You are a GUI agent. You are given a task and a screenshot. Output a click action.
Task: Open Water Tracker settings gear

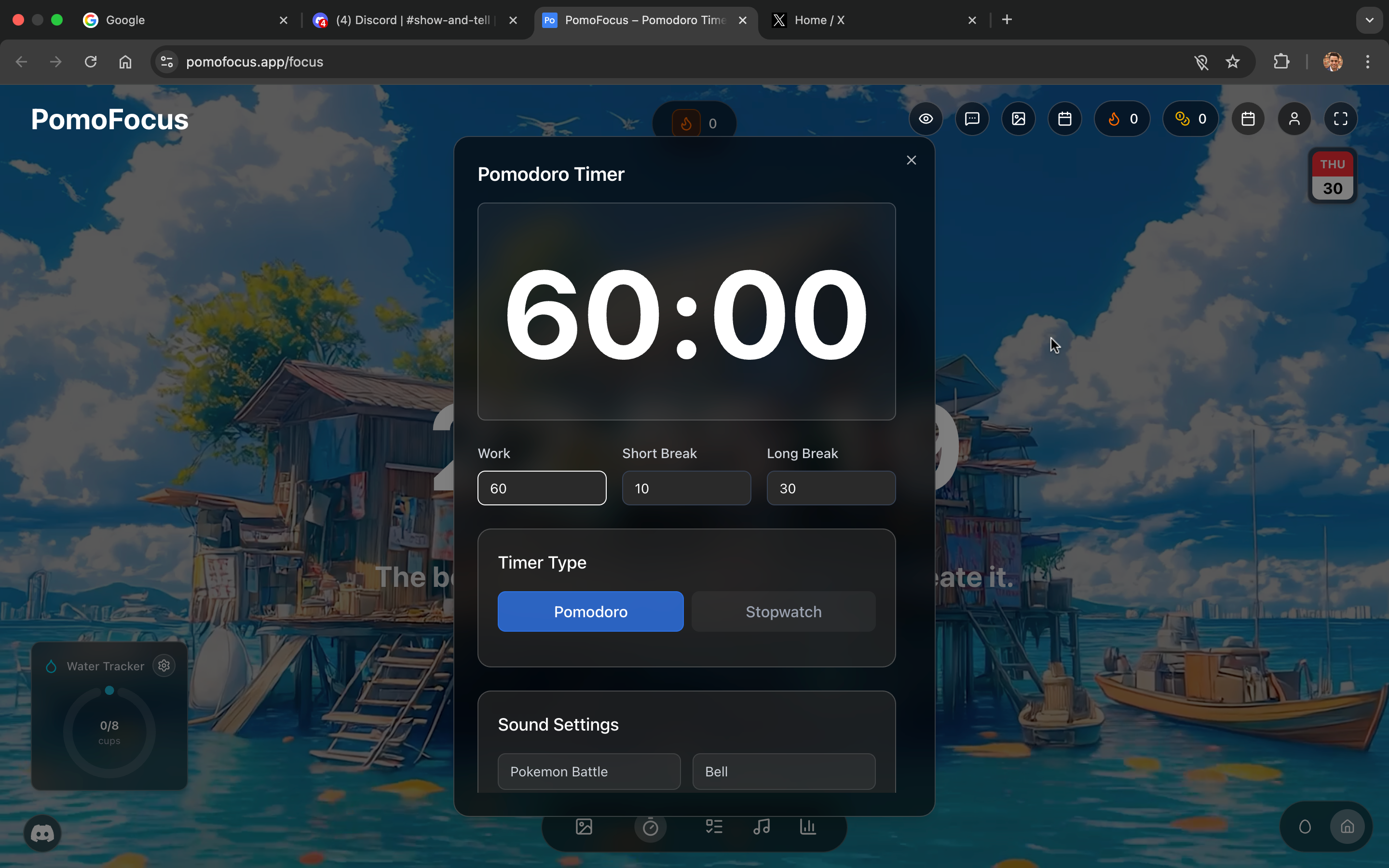click(x=164, y=665)
